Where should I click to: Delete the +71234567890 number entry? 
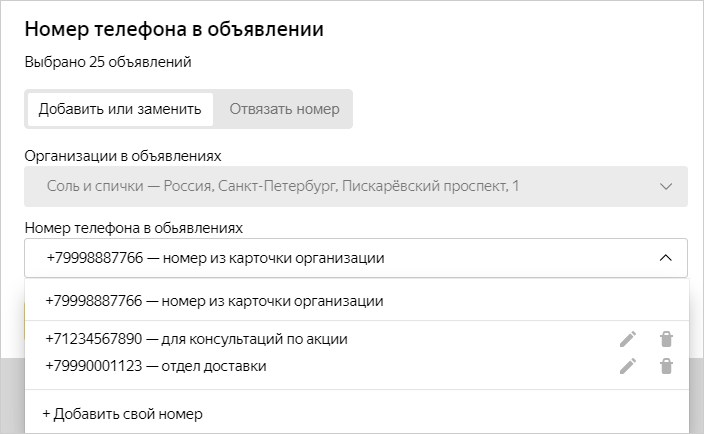pos(666,339)
